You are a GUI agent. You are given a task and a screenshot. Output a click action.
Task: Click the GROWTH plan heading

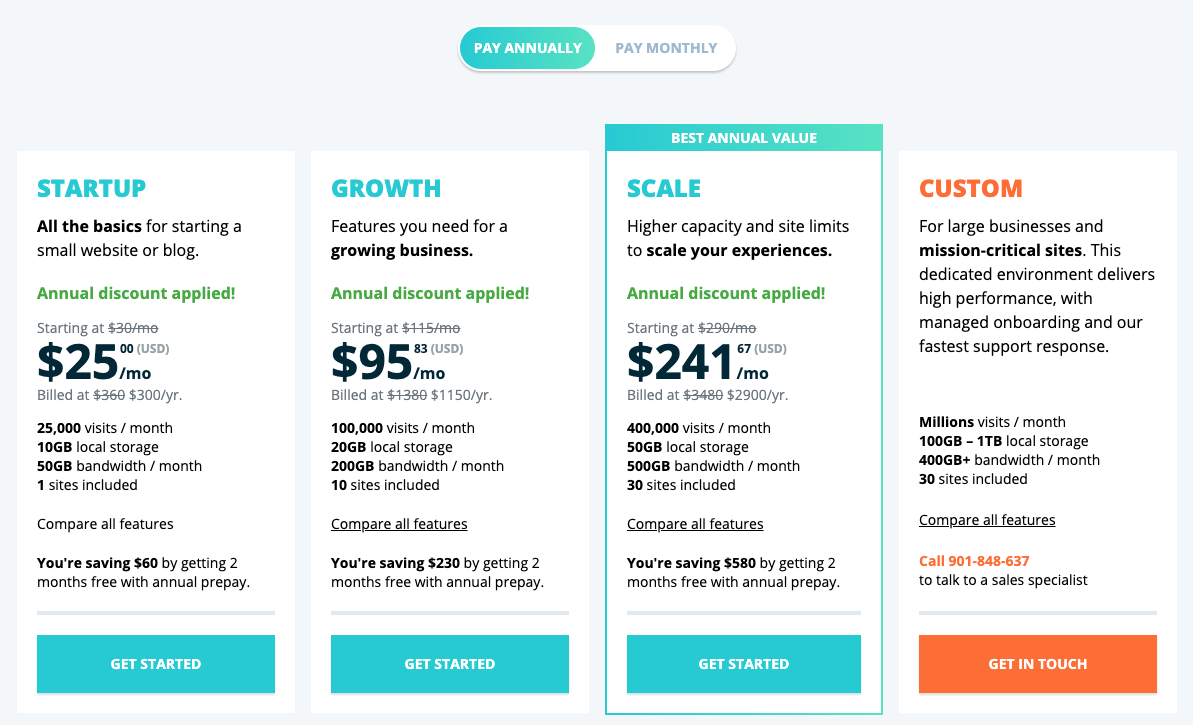click(386, 188)
